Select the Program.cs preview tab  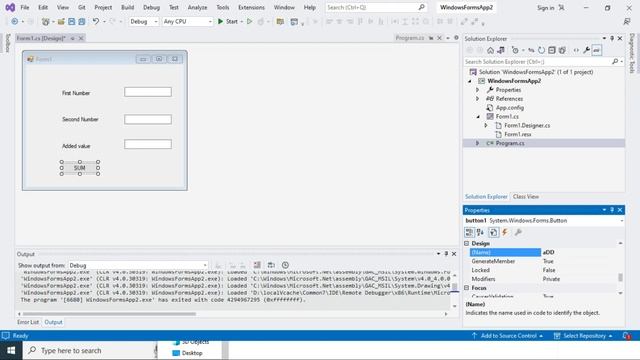410,38
